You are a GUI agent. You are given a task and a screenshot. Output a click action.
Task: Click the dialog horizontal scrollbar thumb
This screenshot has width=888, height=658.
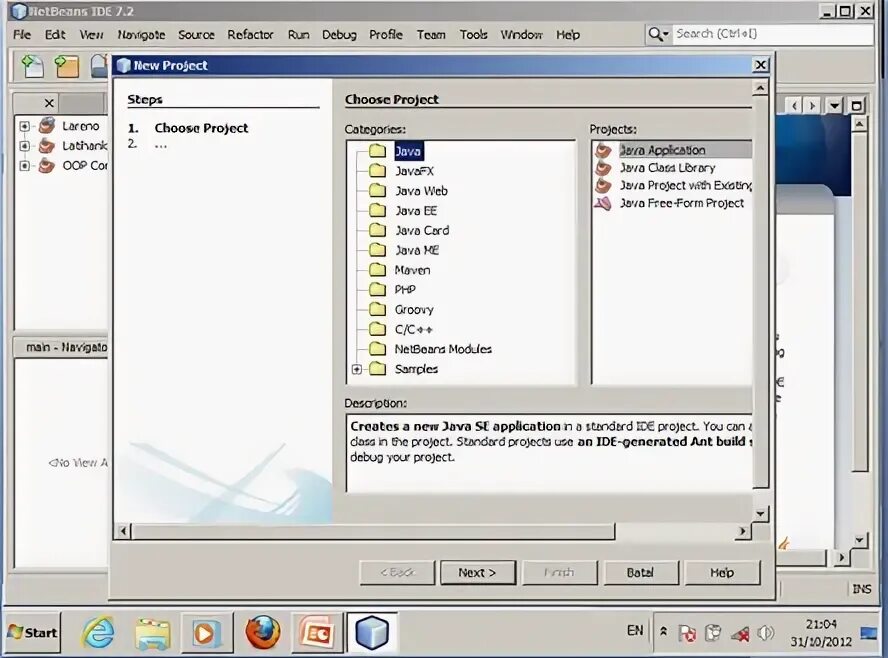point(374,531)
